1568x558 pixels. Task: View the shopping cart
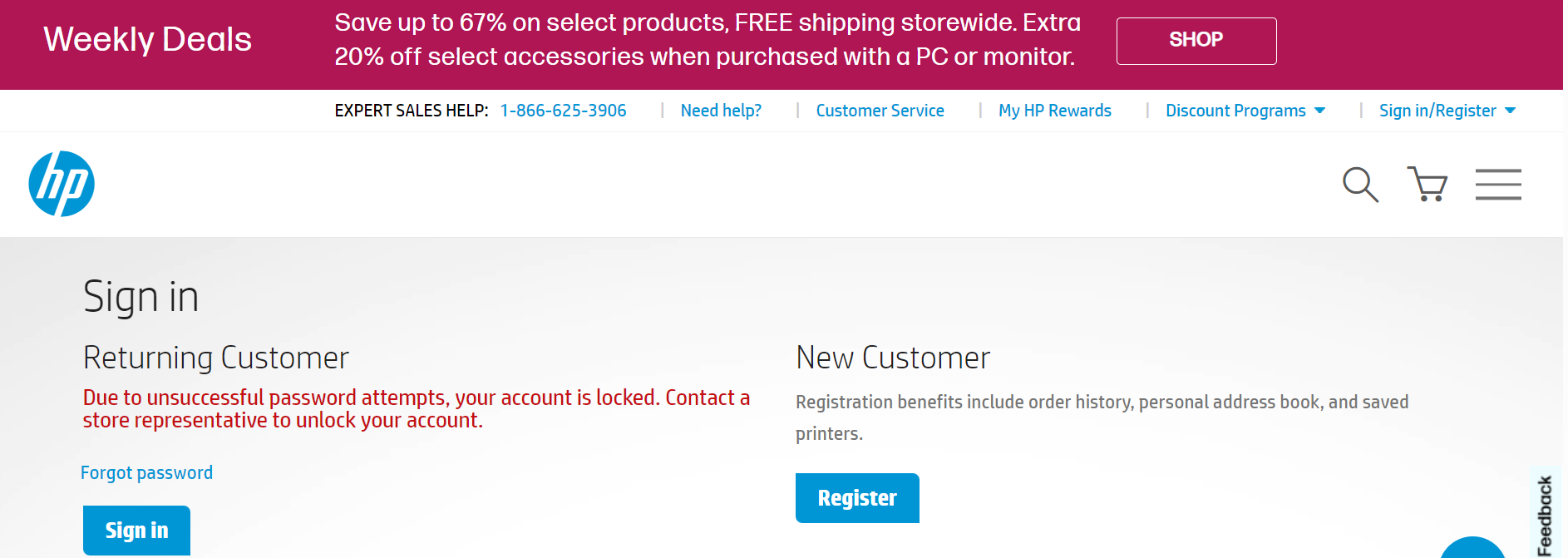1427,185
